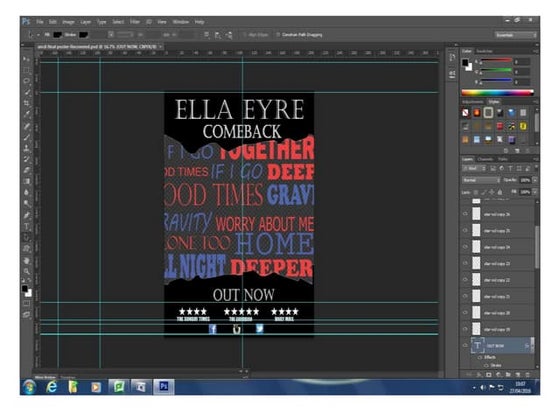Hide the copy 24 layer
The height and width of the screenshot is (420, 560).
point(465,247)
